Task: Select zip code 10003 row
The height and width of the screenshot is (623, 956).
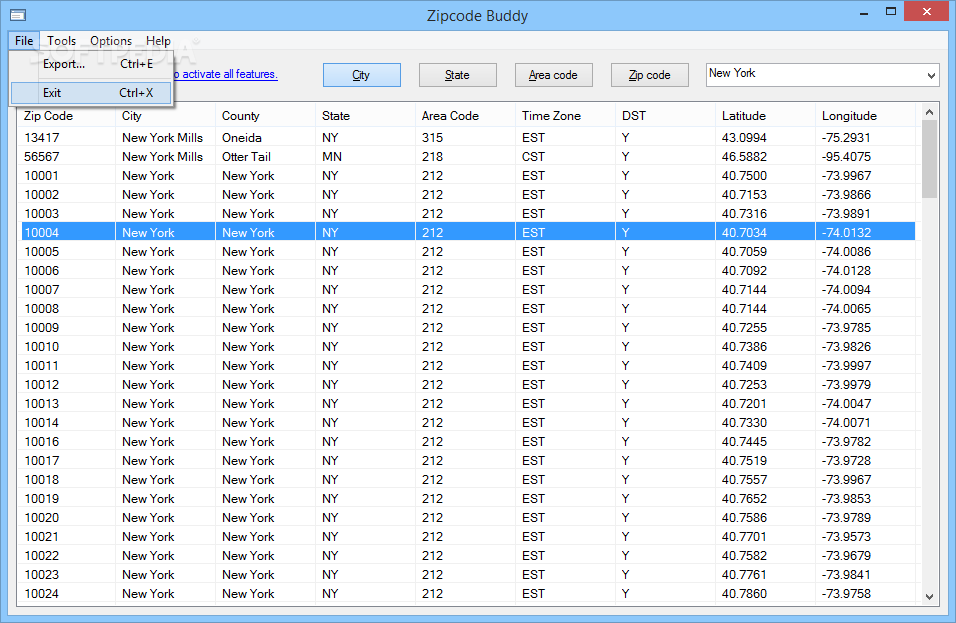Action: 468,213
